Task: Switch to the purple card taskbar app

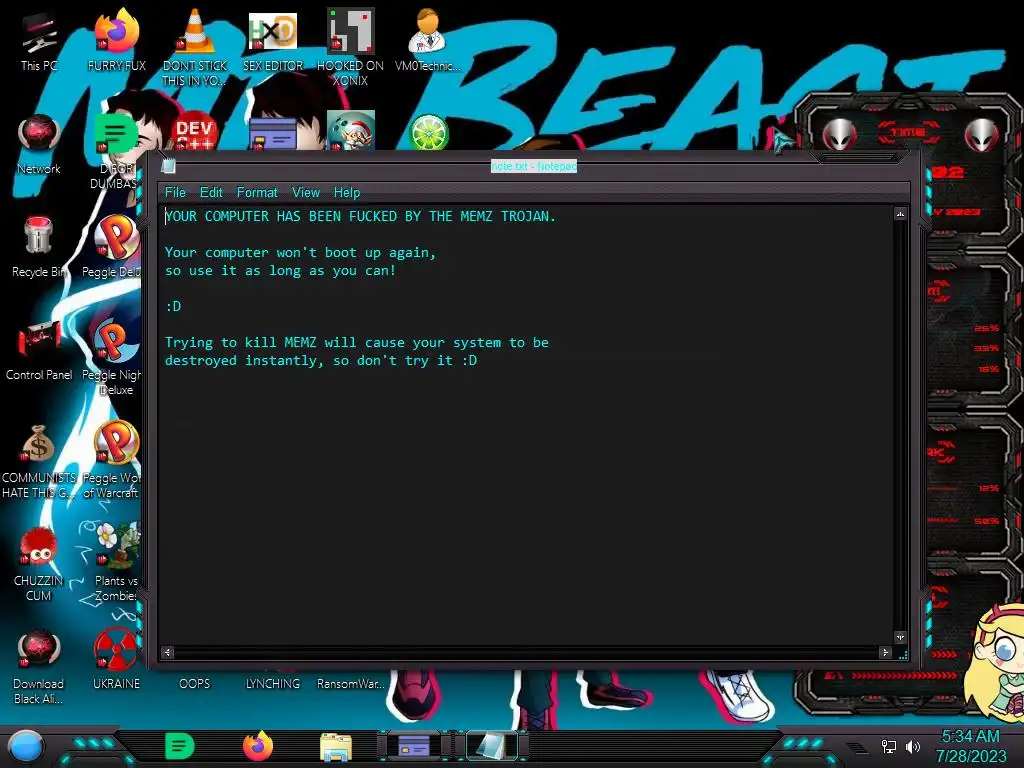Action: click(x=414, y=746)
